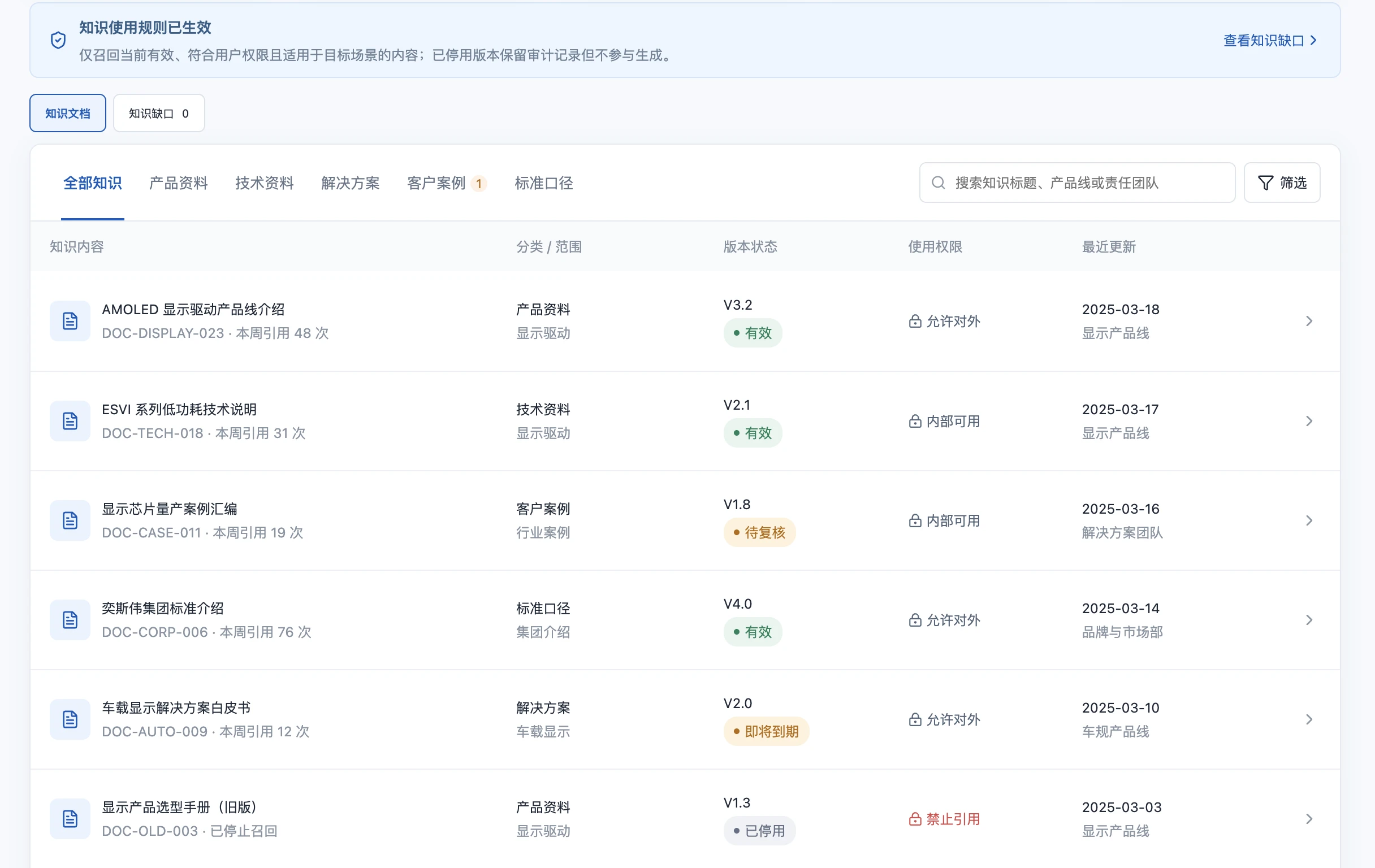Click lock icon in DOC-CORP-006 row
Screen dimensions: 1375x868
tap(915, 620)
